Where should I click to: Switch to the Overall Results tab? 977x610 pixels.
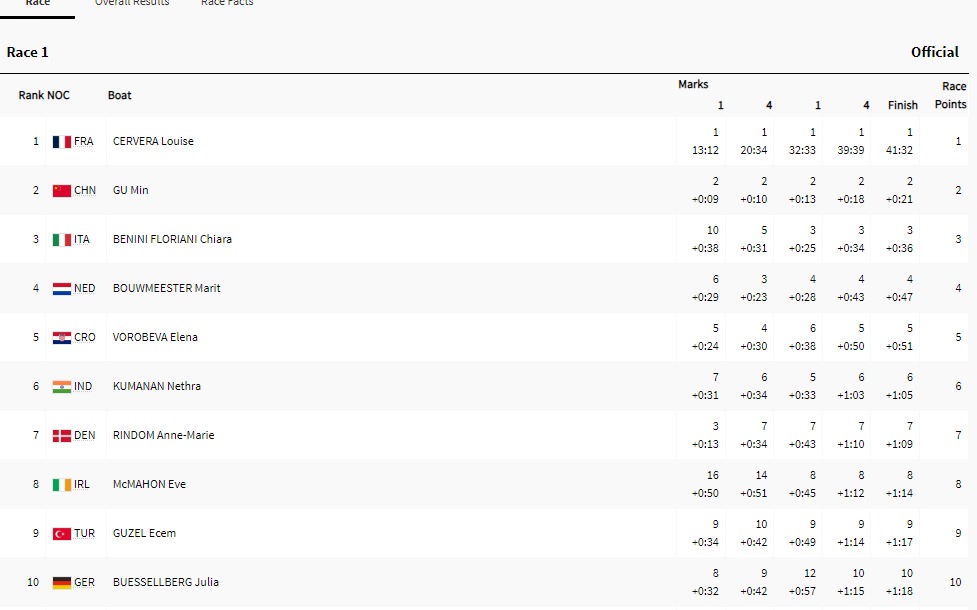pyautogui.click(x=132, y=4)
